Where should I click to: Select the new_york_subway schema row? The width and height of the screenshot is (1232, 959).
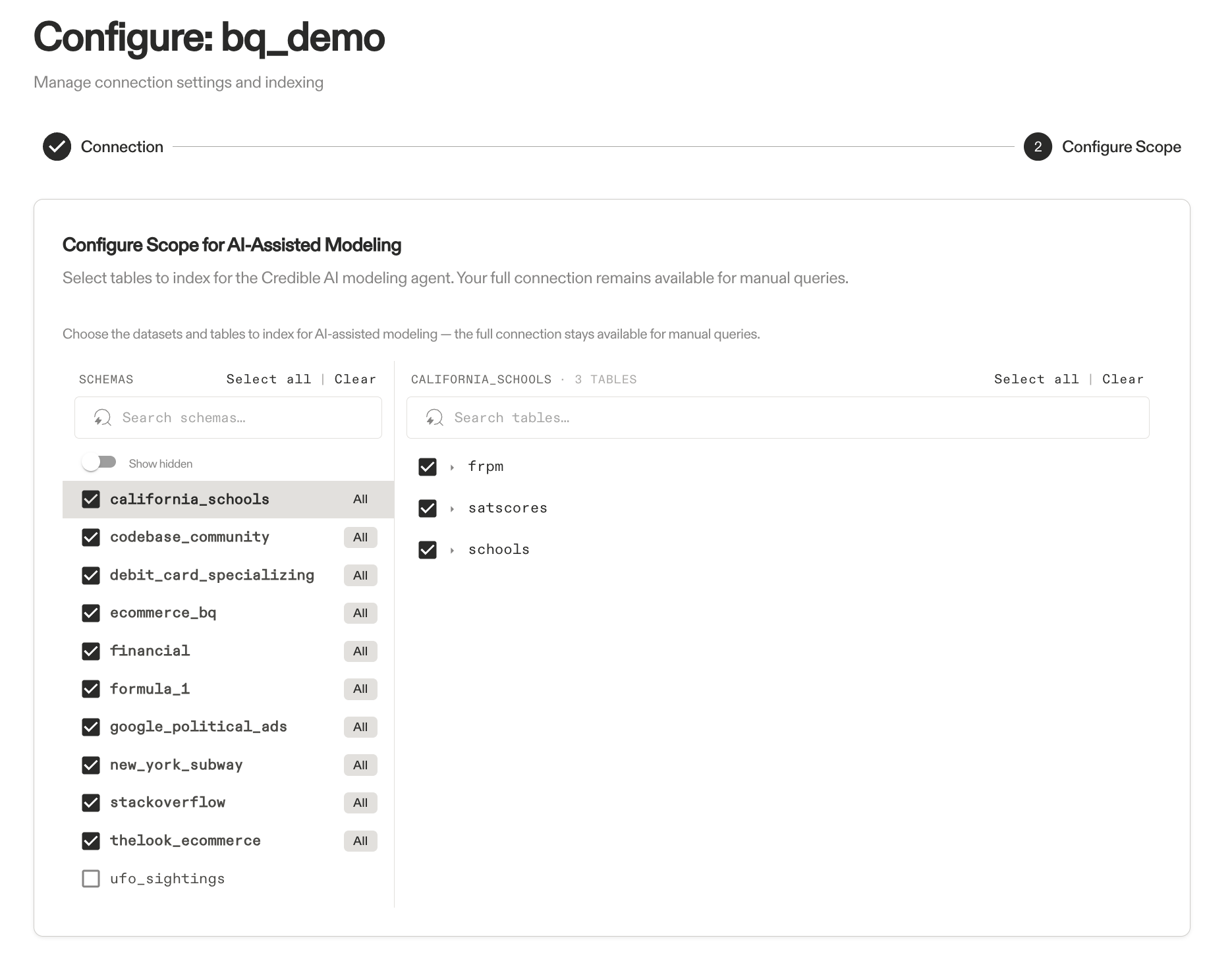[228, 765]
